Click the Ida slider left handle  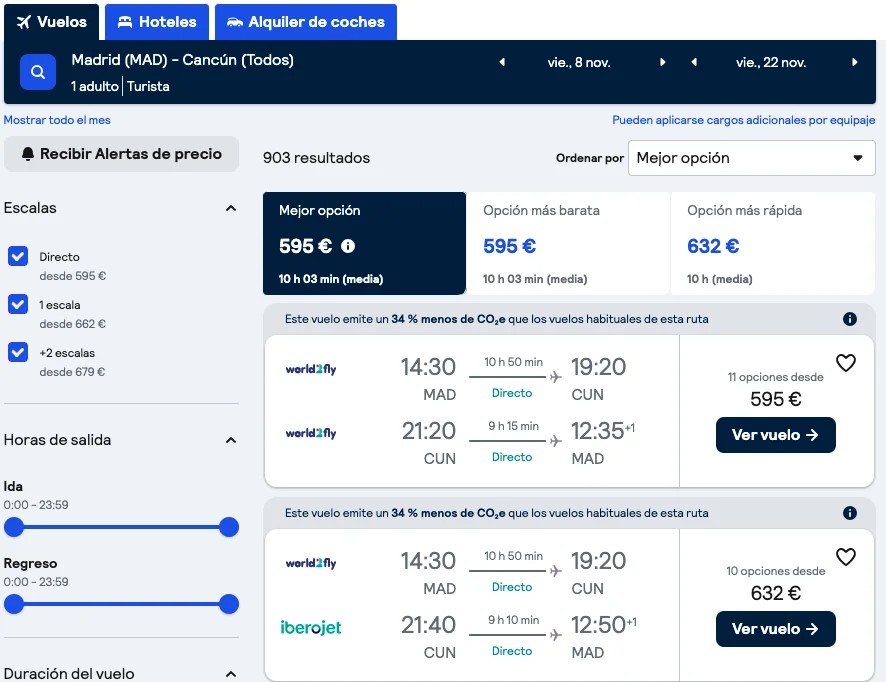[x=14, y=527]
